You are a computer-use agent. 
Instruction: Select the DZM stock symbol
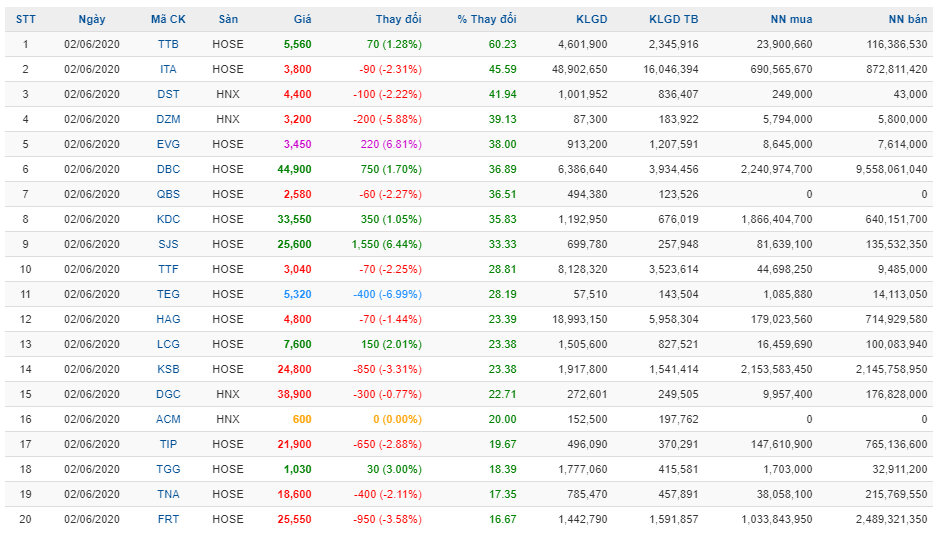point(168,120)
